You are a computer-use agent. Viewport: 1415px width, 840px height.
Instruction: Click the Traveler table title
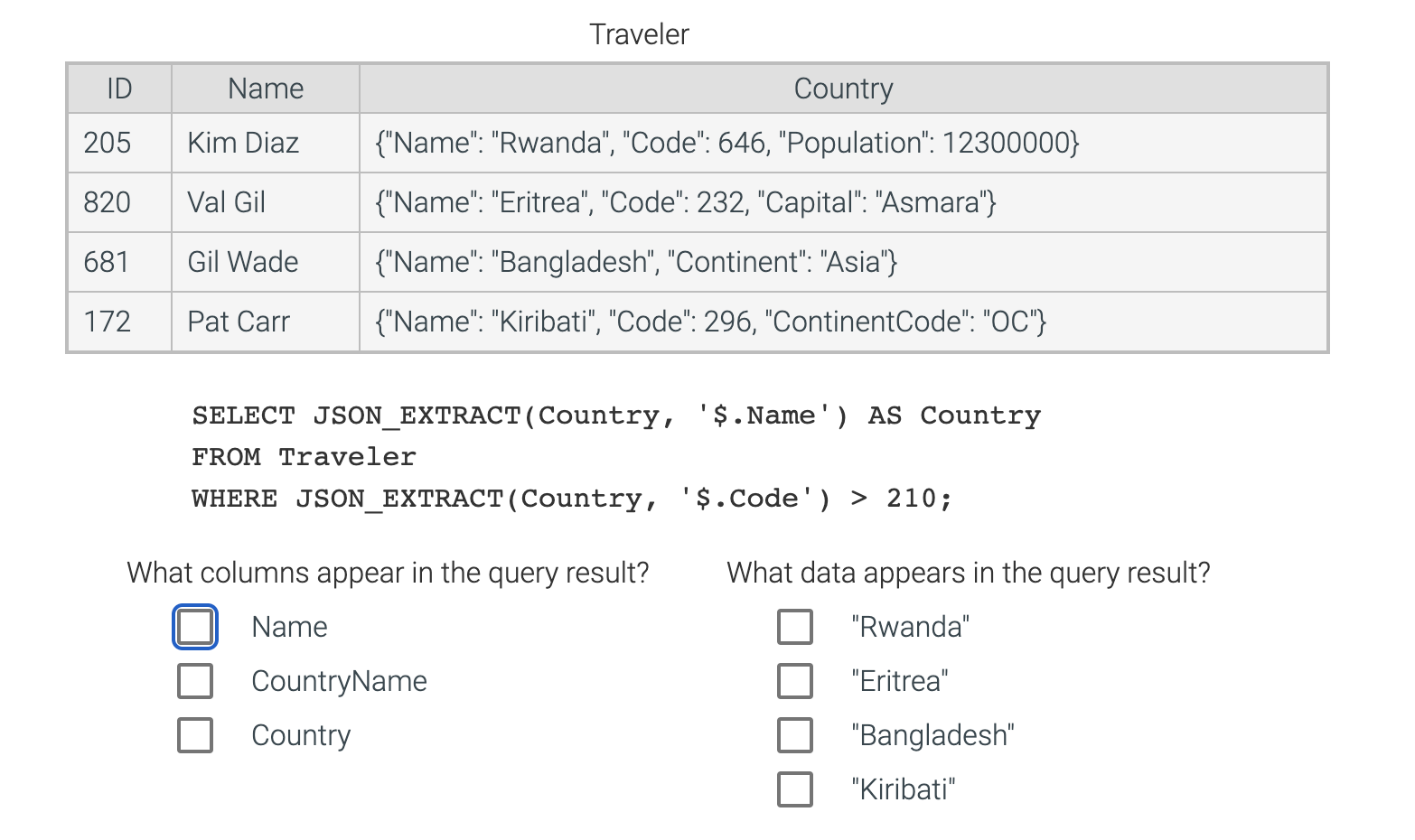[x=639, y=33]
